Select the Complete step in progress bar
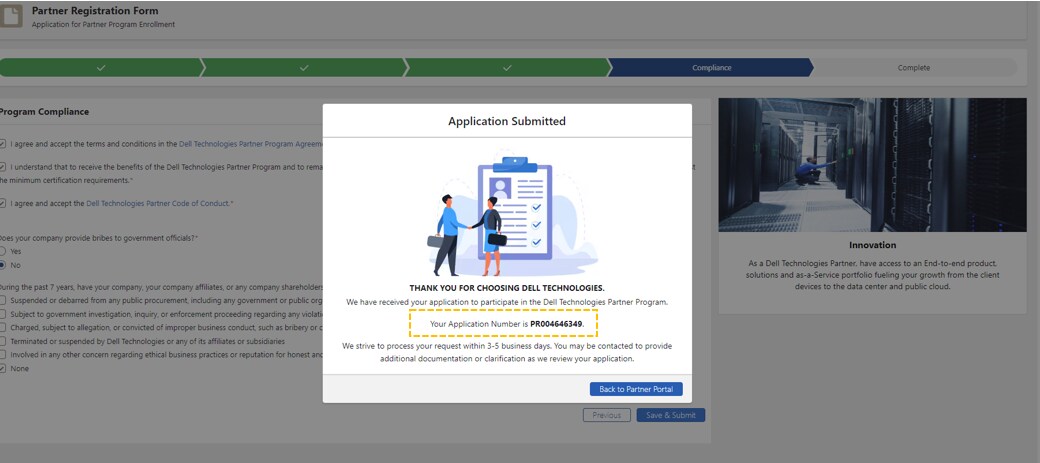Viewport: 1040px width, 463px height. click(913, 68)
